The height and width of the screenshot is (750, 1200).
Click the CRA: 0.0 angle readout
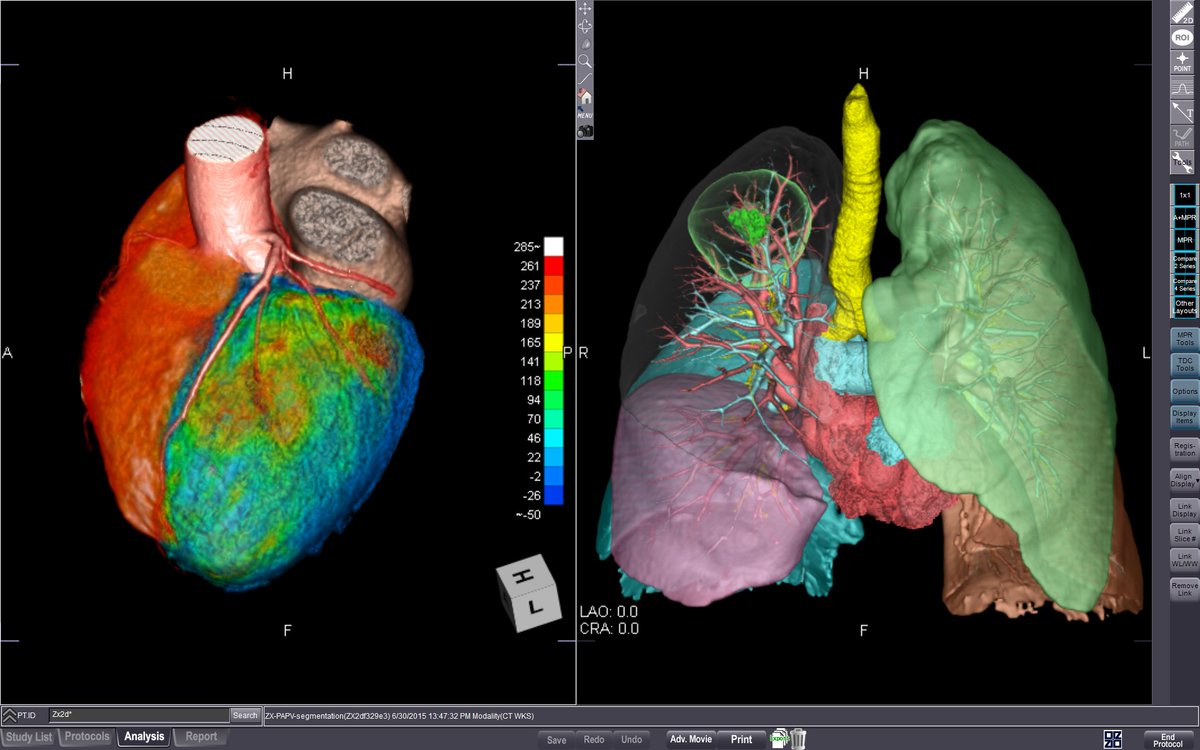pos(609,629)
